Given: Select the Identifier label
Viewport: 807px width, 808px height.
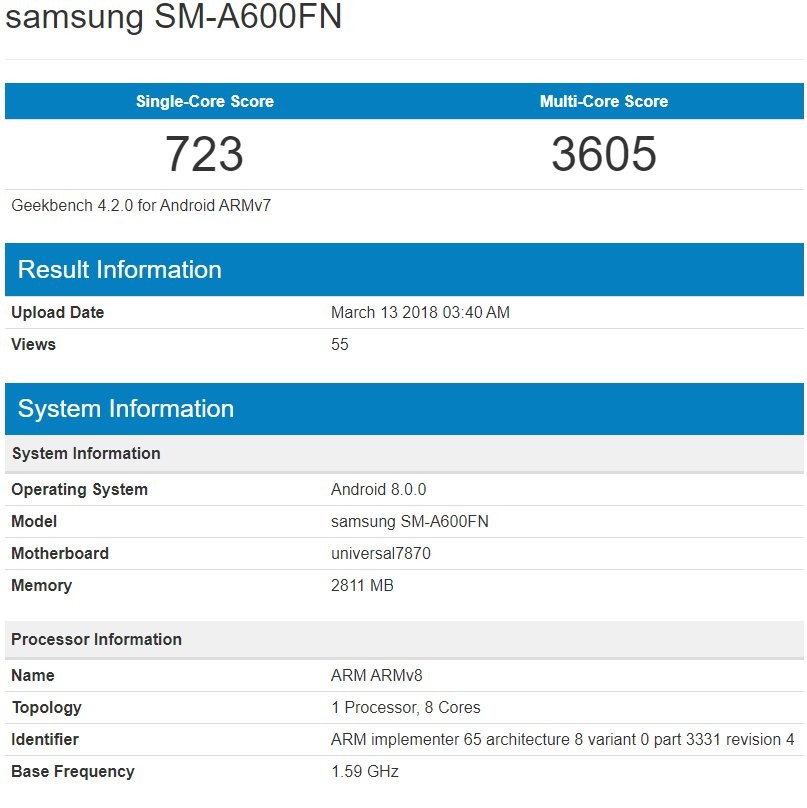Looking at the screenshot, I should click(x=45, y=739).
